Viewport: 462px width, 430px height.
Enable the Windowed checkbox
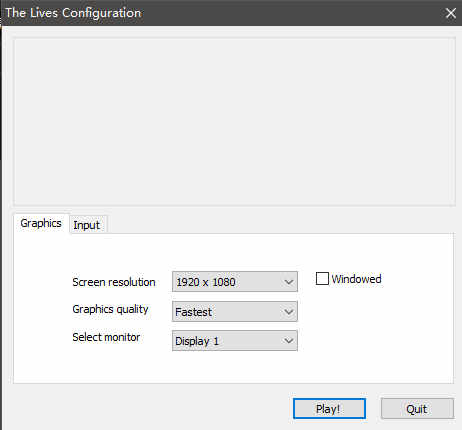click(x=322, y=279)
